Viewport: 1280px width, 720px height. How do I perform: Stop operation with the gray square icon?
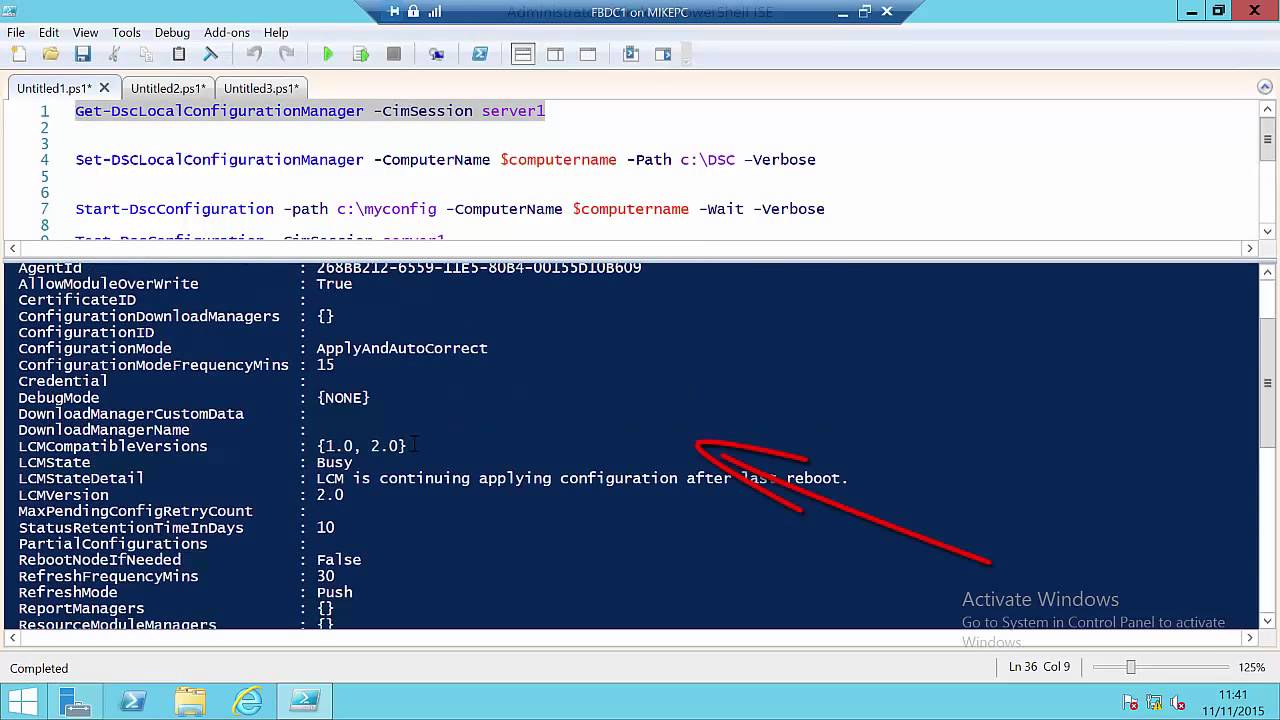(394, 54)
